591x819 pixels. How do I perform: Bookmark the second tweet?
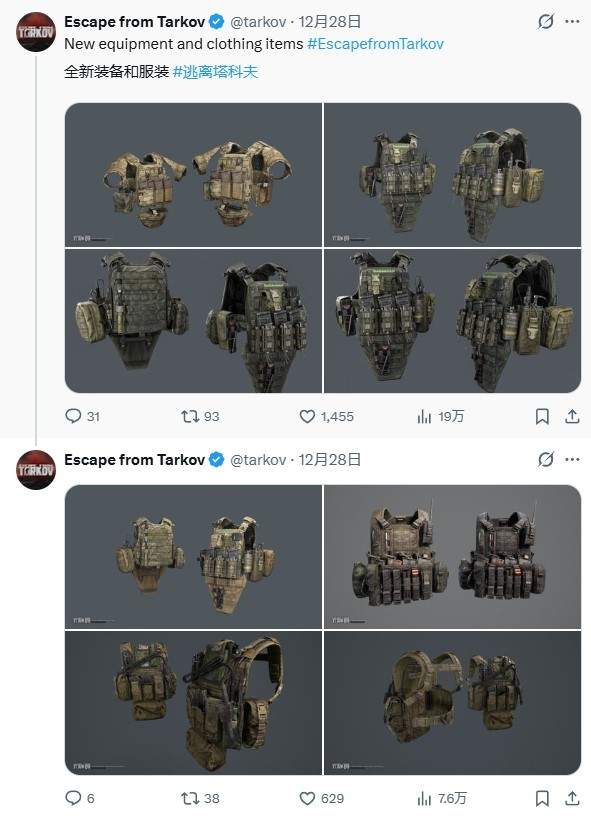click(x=542, y=798)
